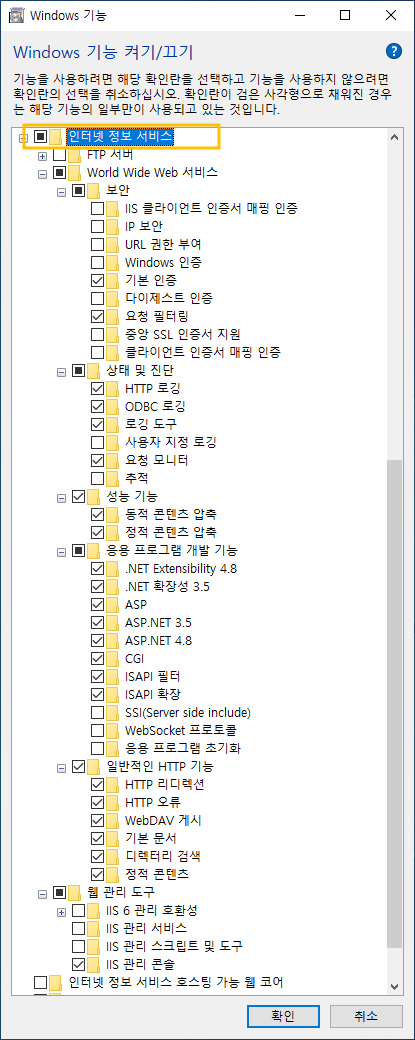Click the folder icon beside ISAPI 필터
Screen dimensions: 415x1040
click(114, 677)
